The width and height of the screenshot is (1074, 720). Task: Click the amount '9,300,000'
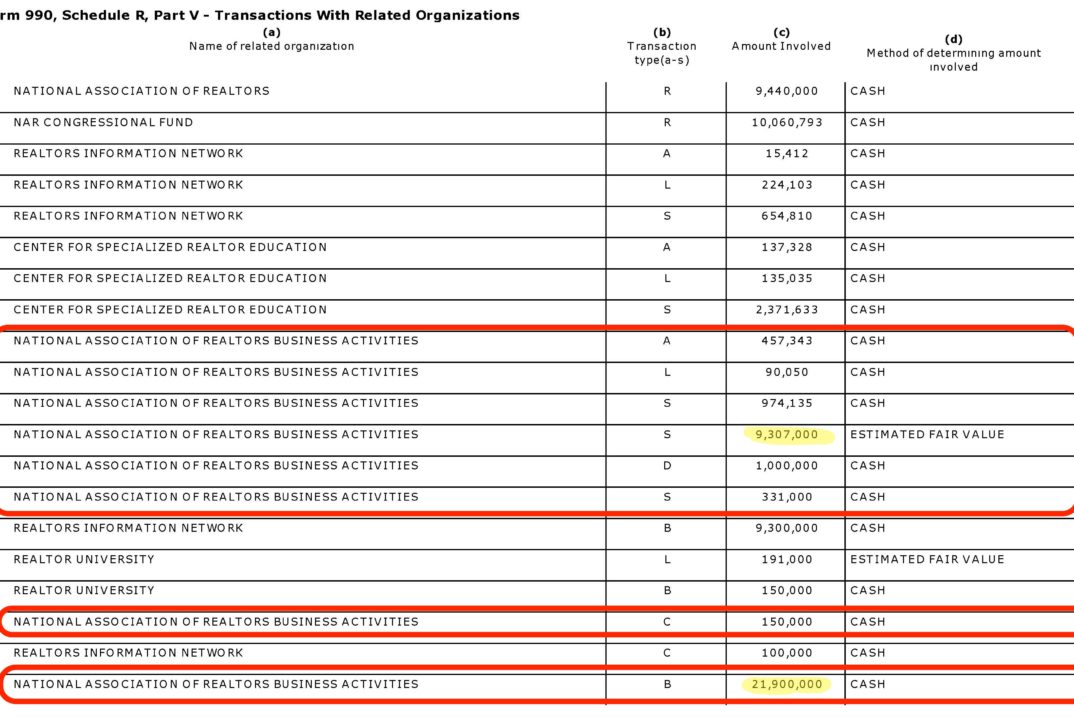point(786,528)
